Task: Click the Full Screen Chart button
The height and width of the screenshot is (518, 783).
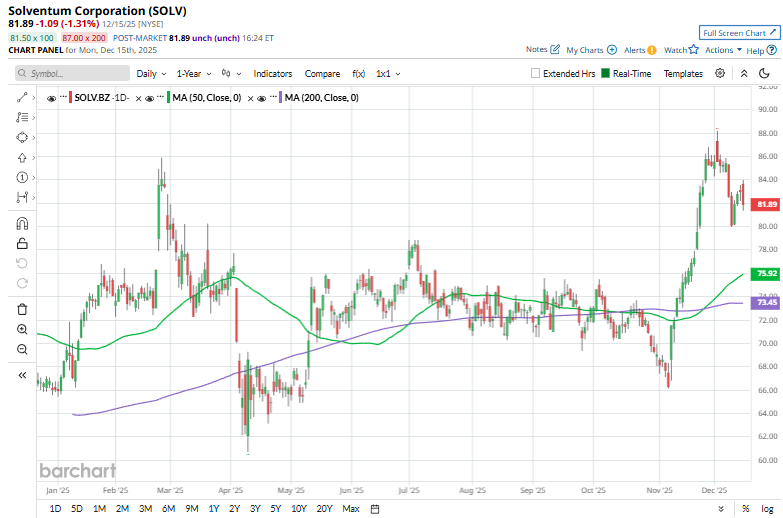Action: 739,33
